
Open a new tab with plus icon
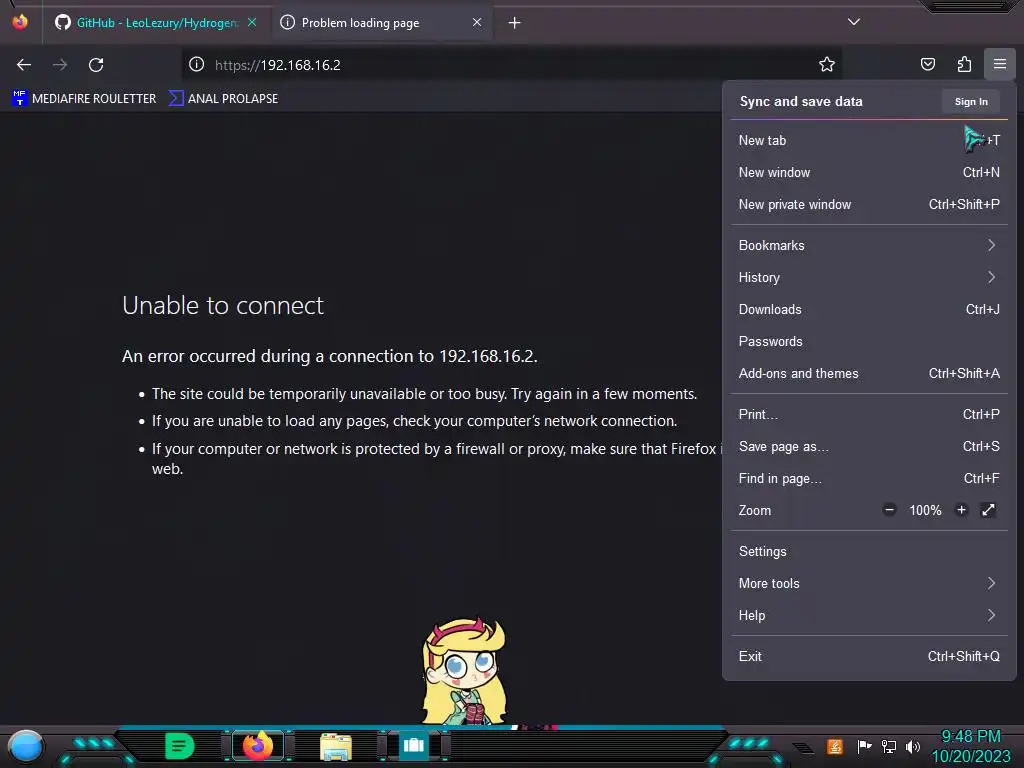coord(515,23)
